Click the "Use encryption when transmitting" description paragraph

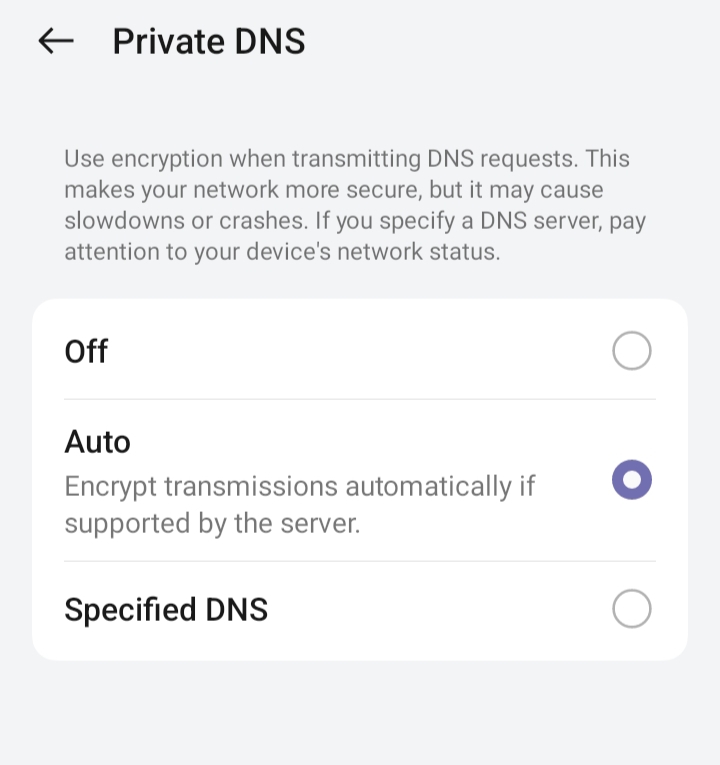pos(346,205)
